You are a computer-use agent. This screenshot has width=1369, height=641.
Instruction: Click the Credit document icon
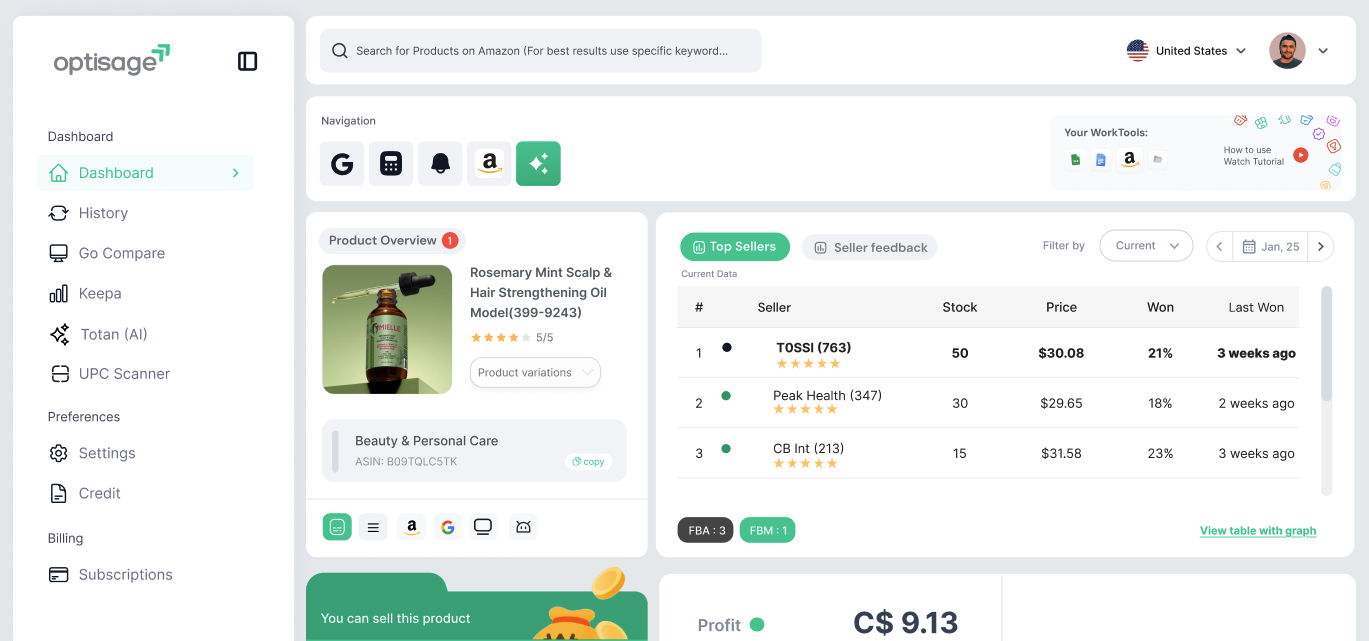click(x=59, y=493)
